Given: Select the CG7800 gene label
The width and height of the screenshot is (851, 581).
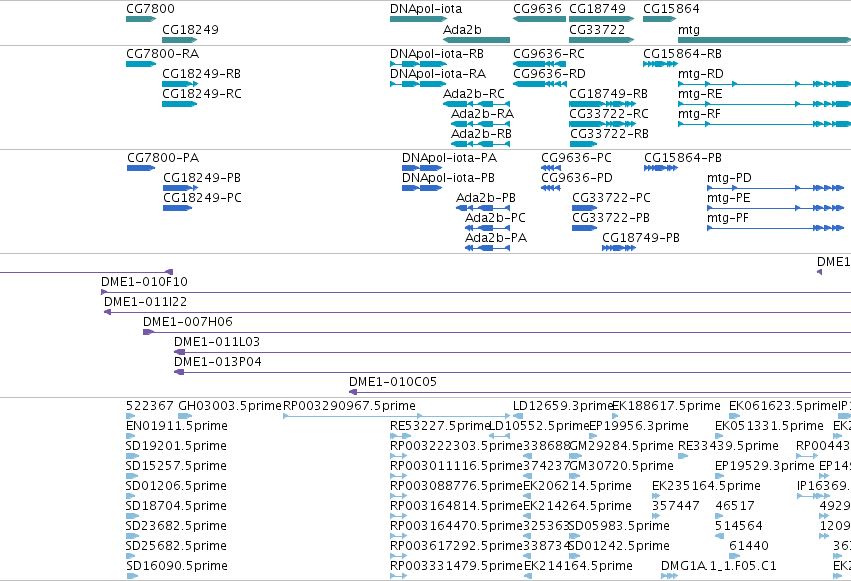Looking at the screenshot, I should 150,9.
